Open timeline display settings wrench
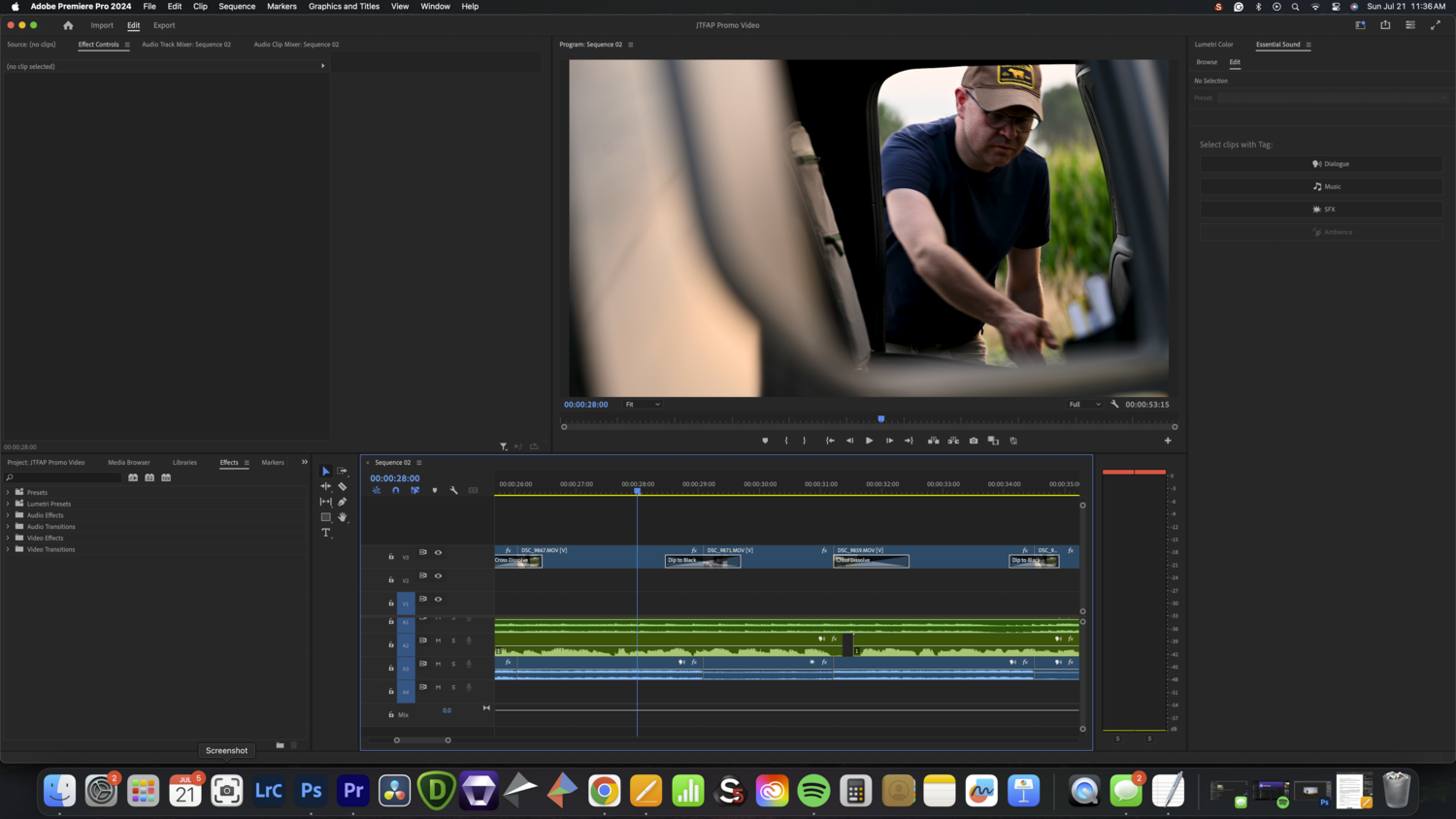Viewport: 1456px width, 819px height. (x=453, y=490)
